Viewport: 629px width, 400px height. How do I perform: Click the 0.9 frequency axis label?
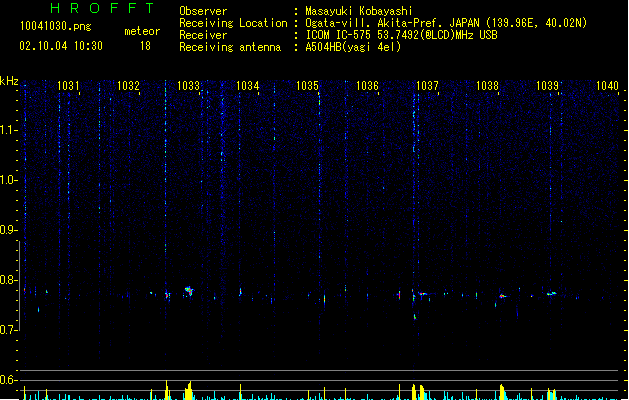point(8,230)
